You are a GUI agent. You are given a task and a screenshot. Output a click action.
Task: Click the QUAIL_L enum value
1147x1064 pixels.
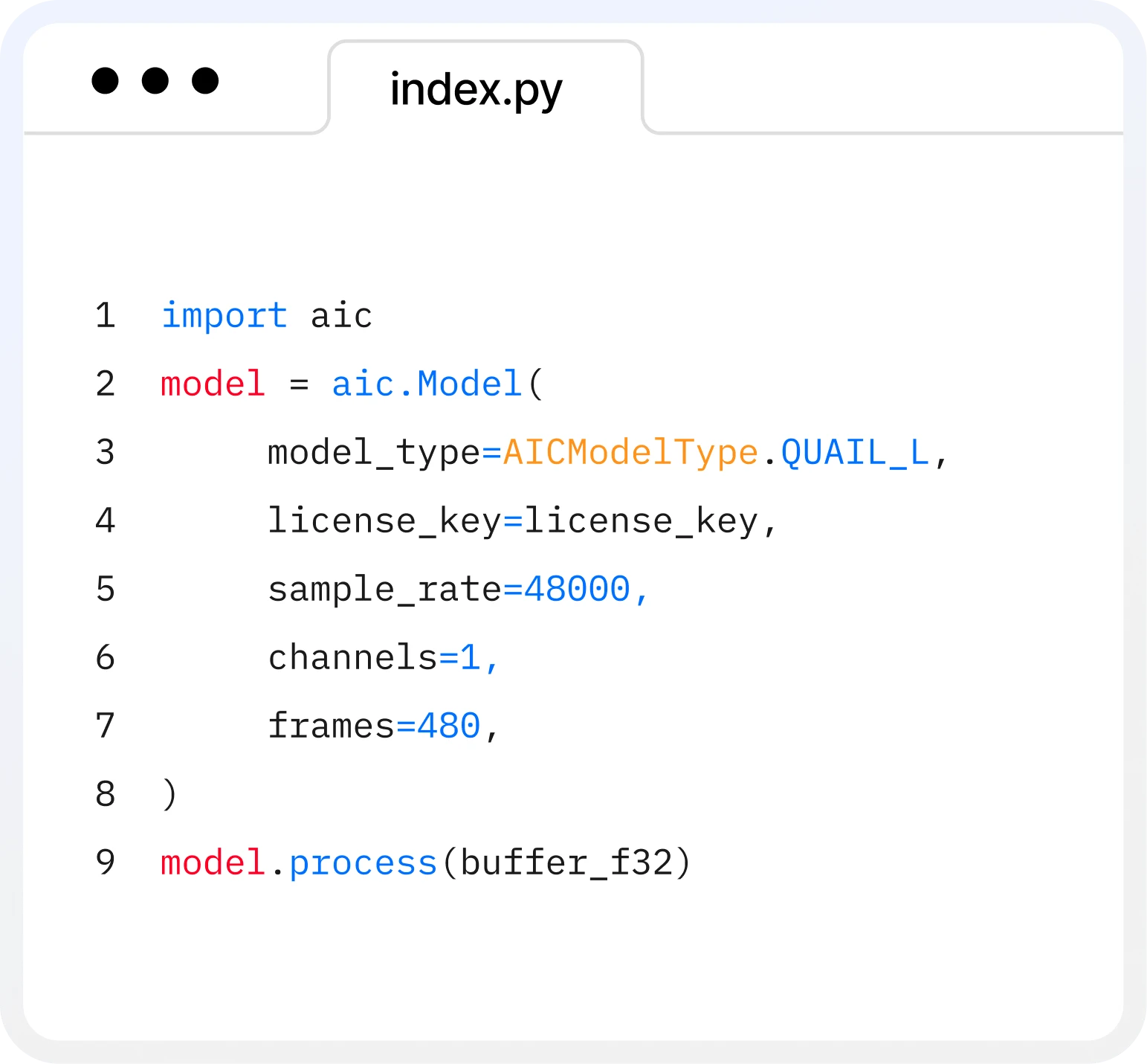(x=851, y=451)
